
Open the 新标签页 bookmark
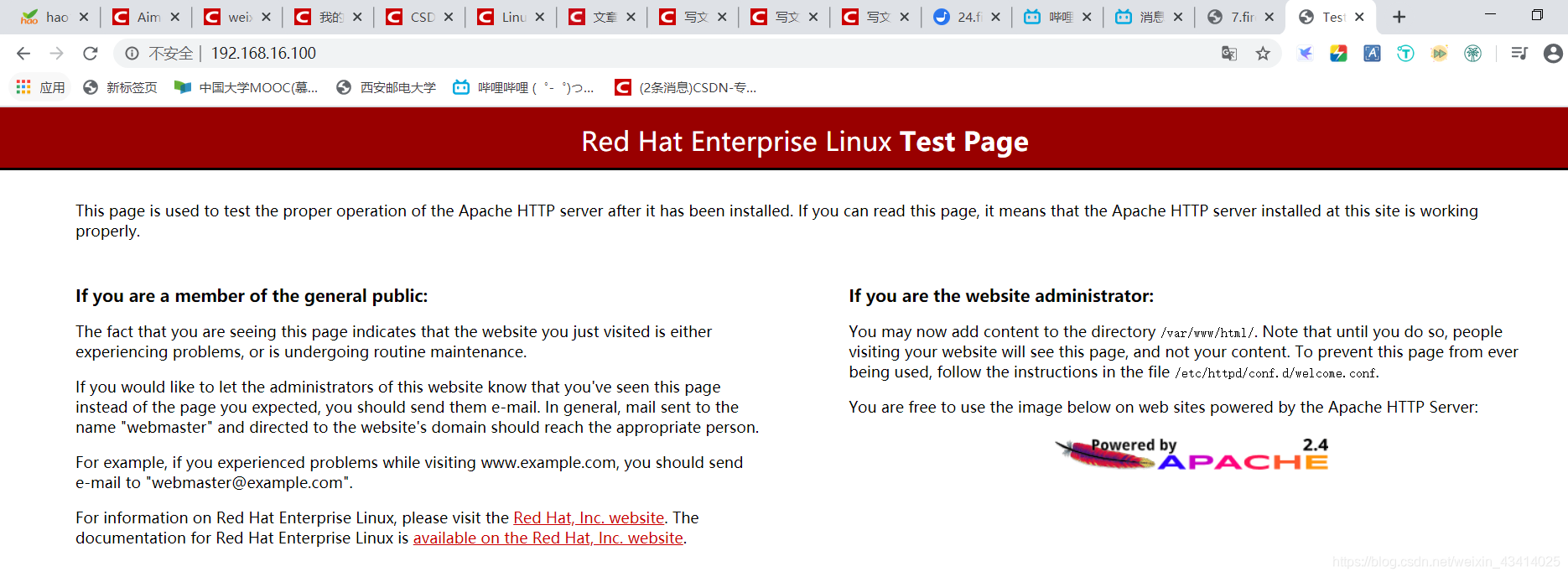pos(120,87)
